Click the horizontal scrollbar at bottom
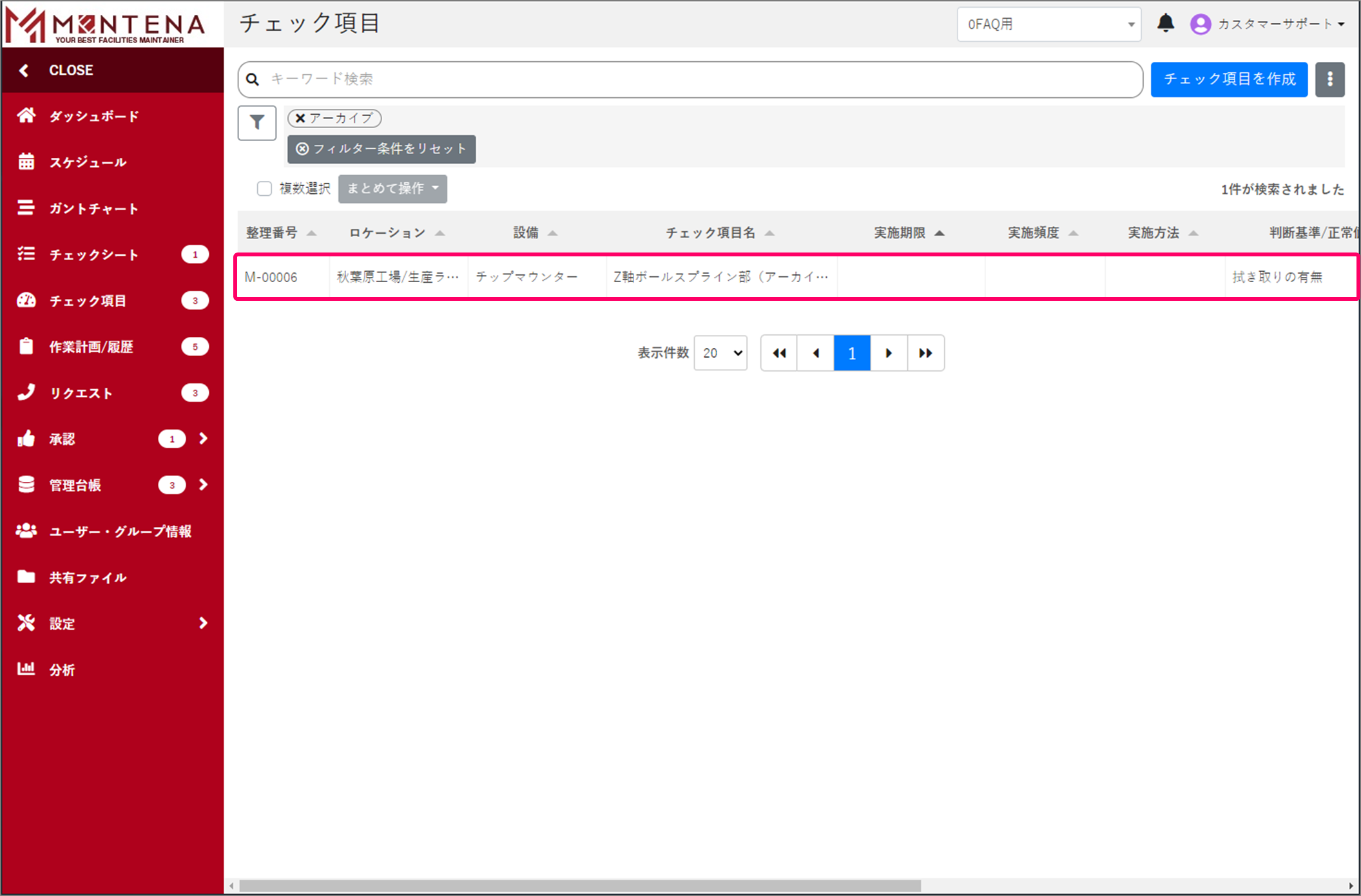This screenshot has height=896, width=1361. 580,886
